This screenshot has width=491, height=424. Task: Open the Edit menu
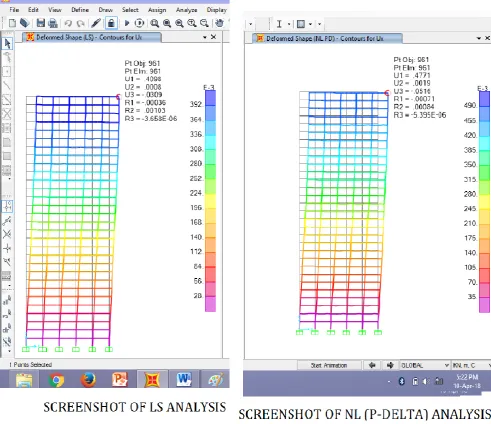tap(33, 10)
